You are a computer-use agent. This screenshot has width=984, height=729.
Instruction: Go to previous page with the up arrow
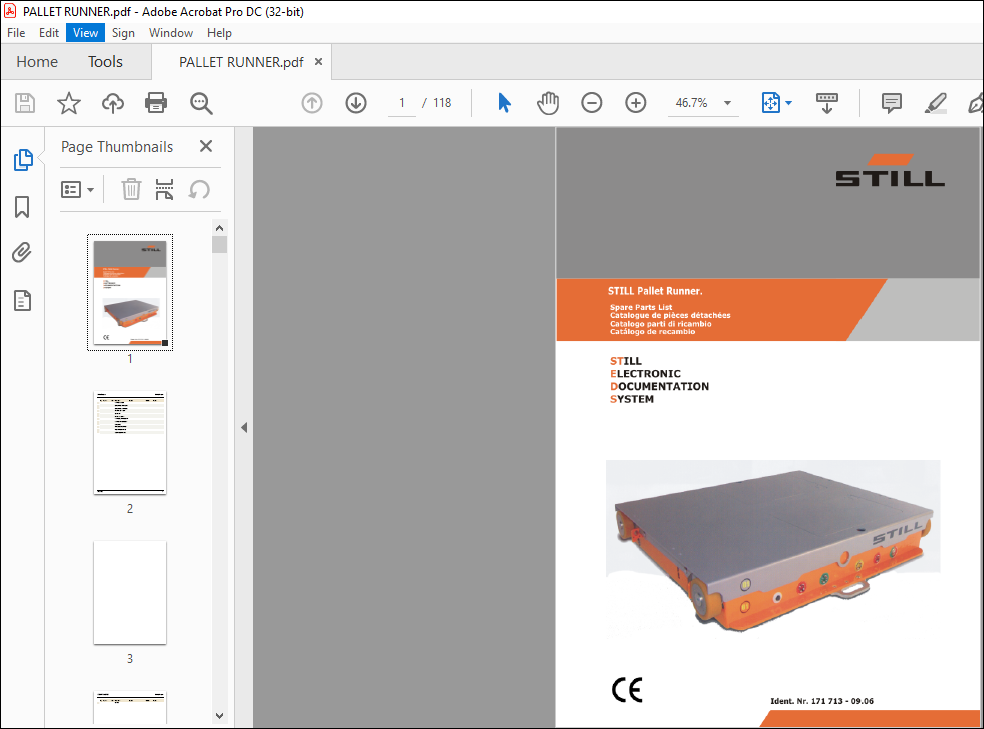click(x=312, y=103)
